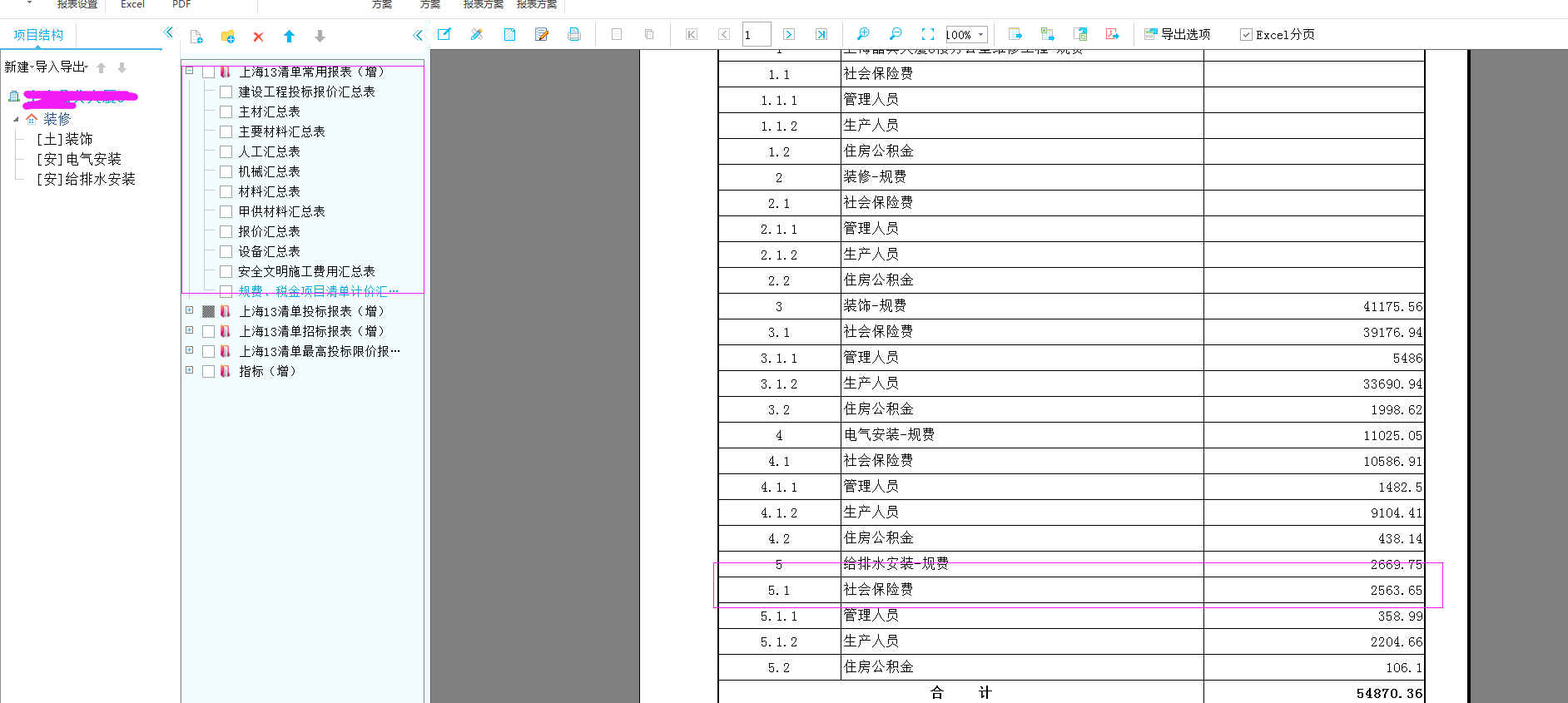Collapse the 上海13清单常用报表（增） group

(x=190, y=71)
